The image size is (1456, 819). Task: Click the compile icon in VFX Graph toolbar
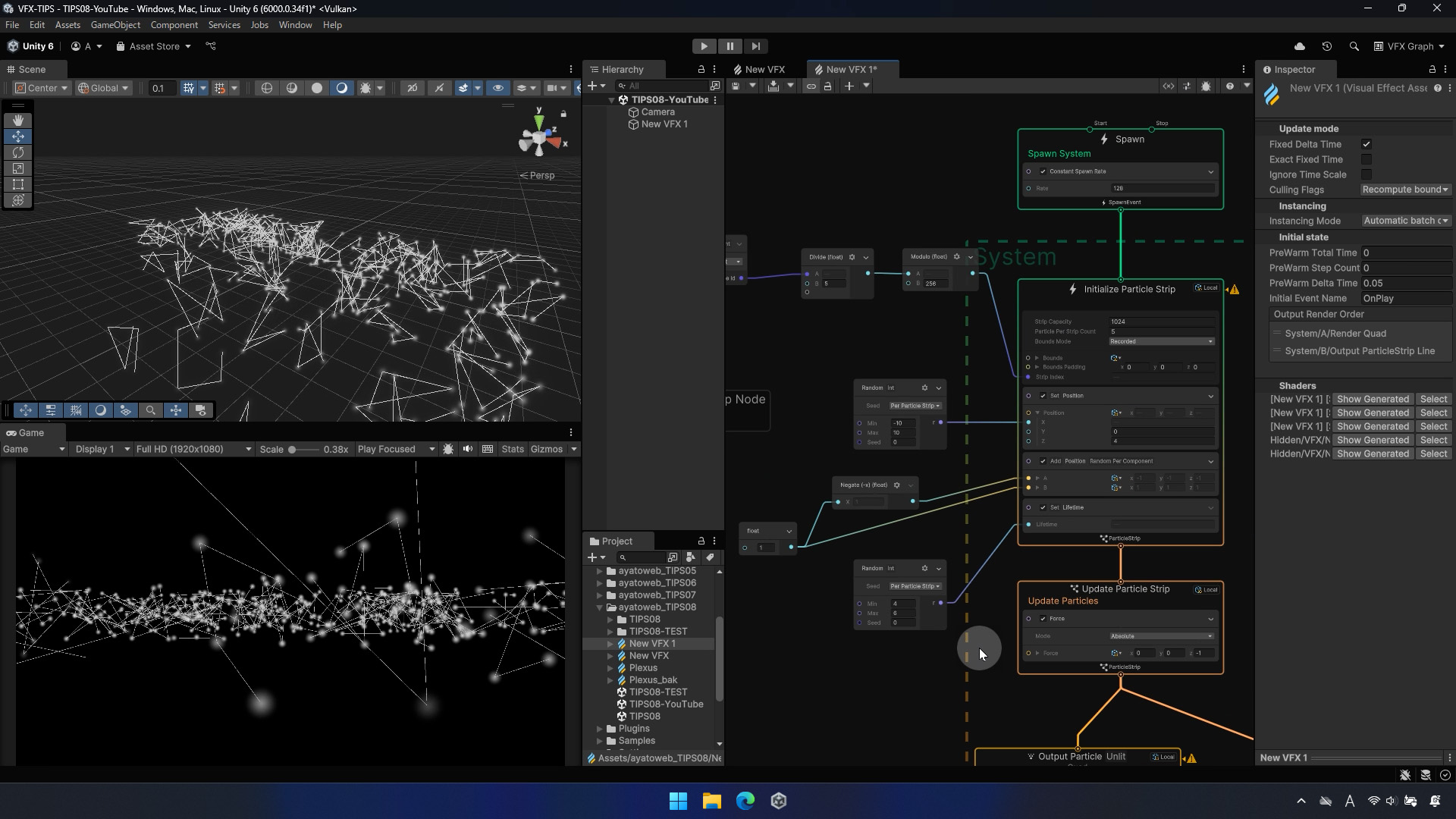pos(773,86)
